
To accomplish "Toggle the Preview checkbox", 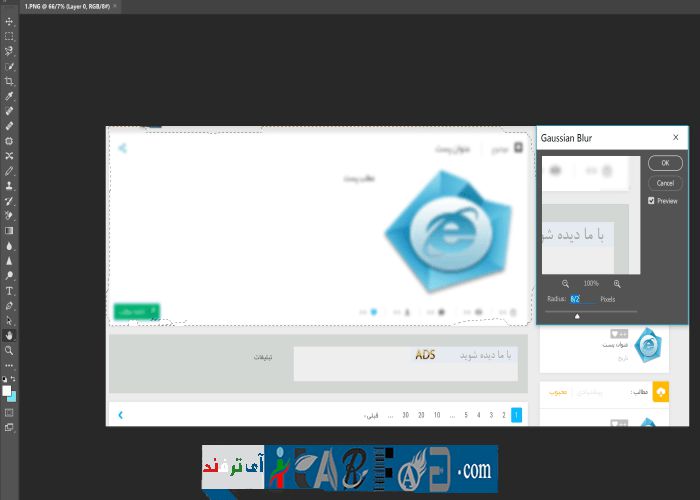I will [652, 201].
